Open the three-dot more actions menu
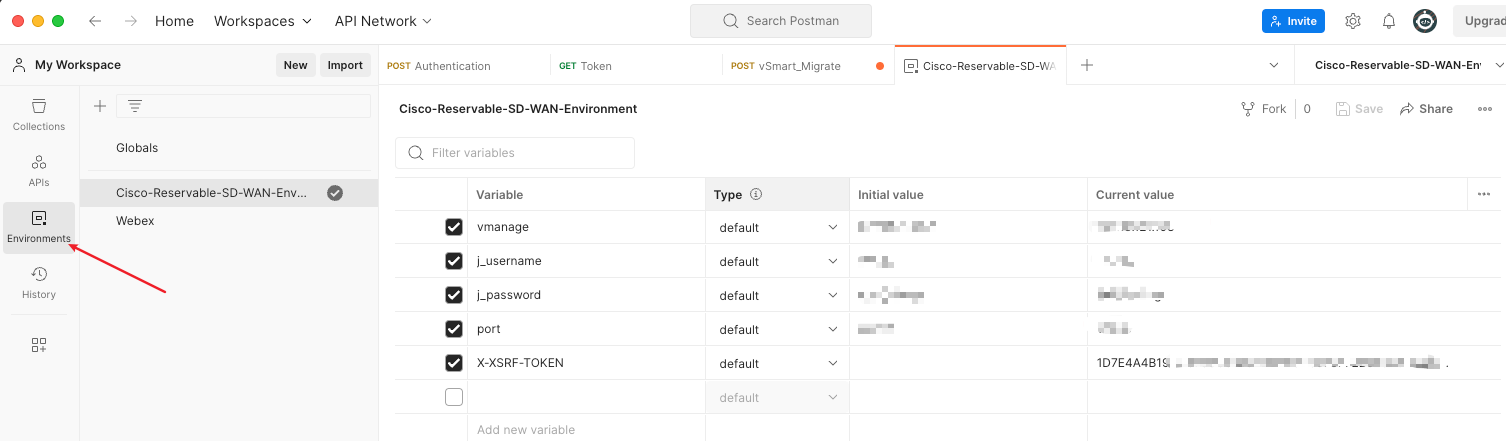The width and height of the screenshot is (1506, 441). pos(1484,109)
